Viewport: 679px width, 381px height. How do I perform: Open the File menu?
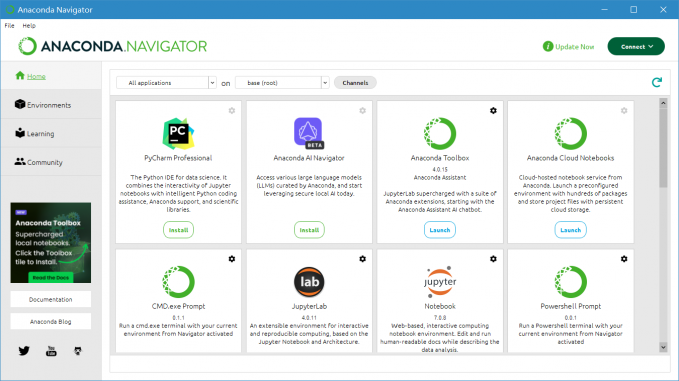point(10,26)
